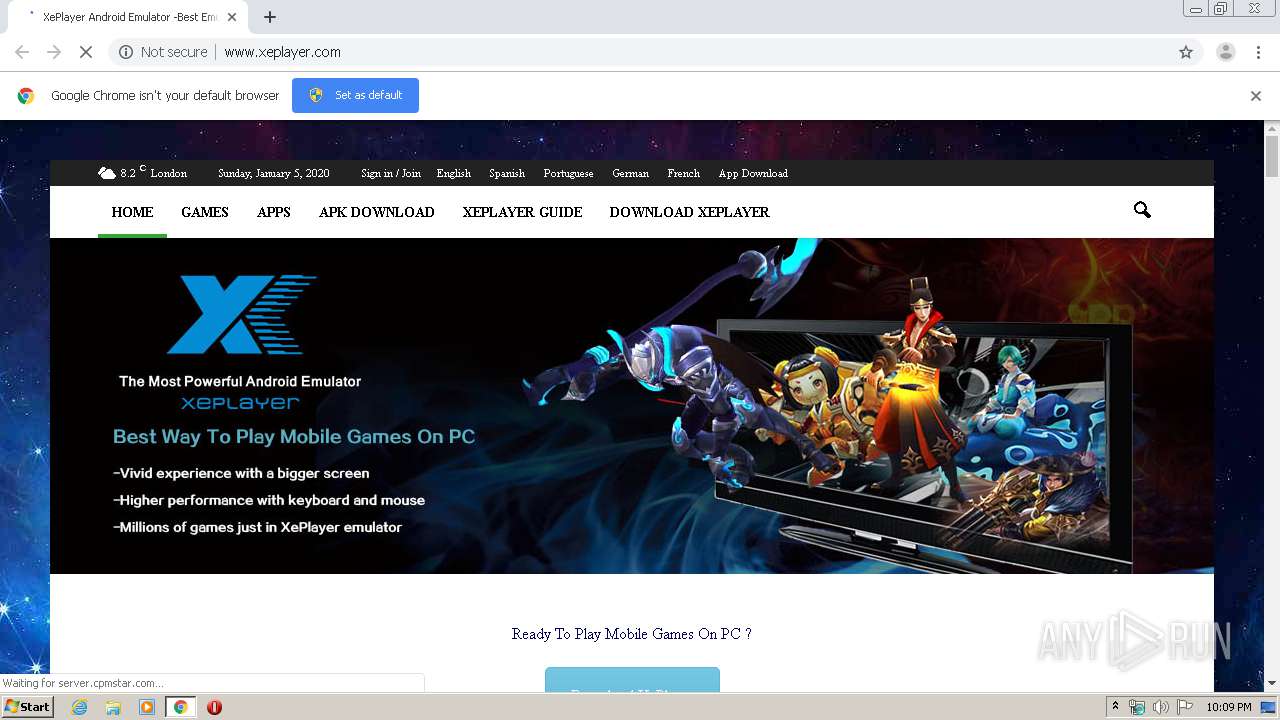Open GAMES menu item
This screenshot has height=720, width=1280.
click(x=205, y=212)
